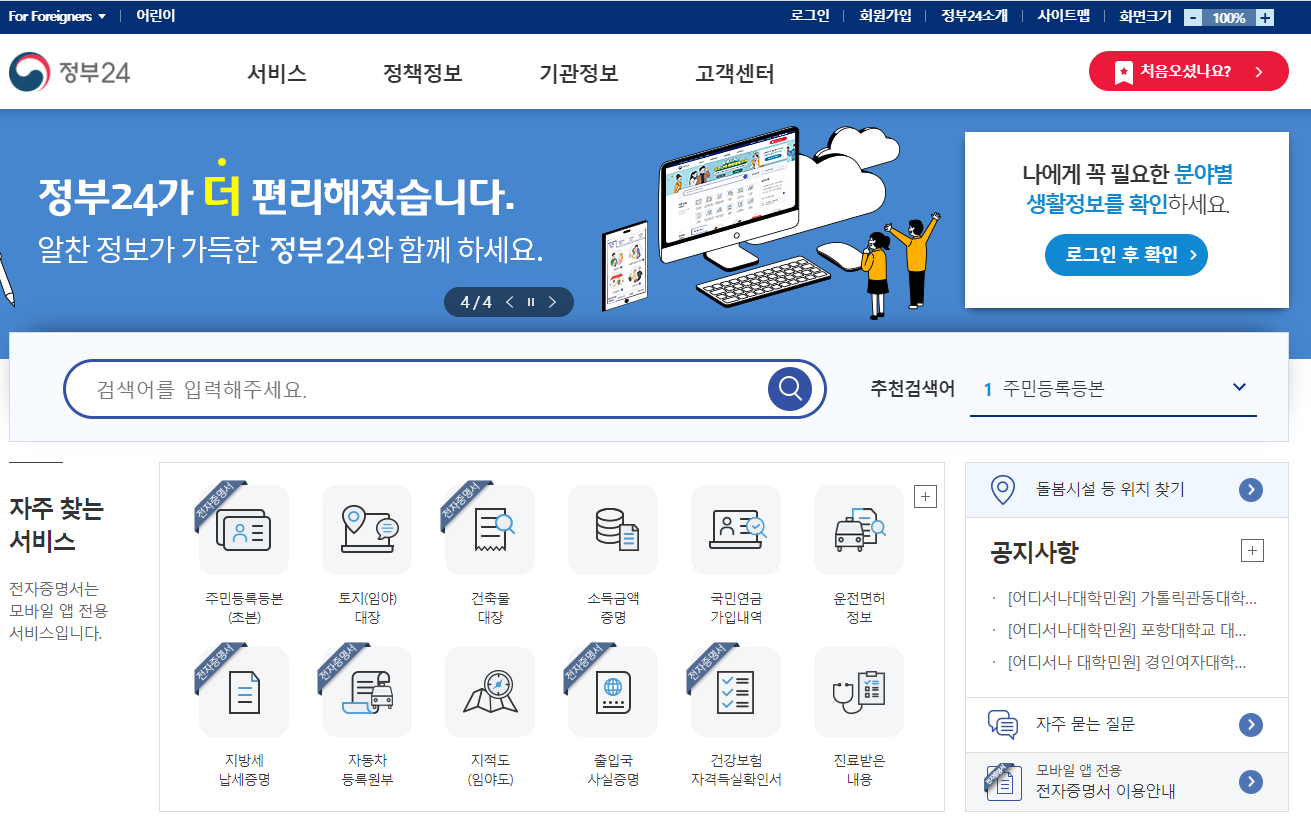Open the 건강보험 자격득실확인서 icon
Image resolution: width=1311 pixels, height=829 pixels.
[736, 692]
